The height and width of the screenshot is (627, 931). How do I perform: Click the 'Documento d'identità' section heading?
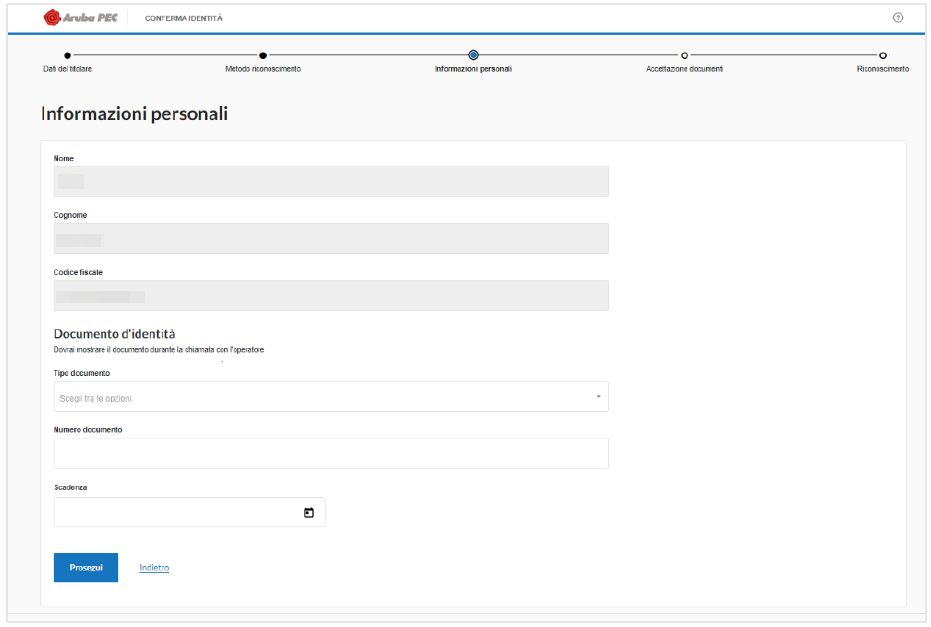pyautogui.click(x=114, y=333)
